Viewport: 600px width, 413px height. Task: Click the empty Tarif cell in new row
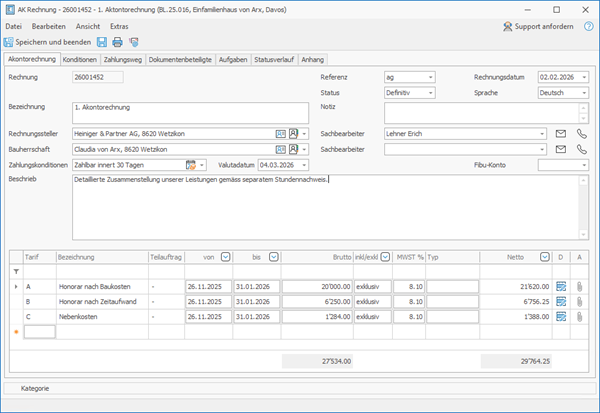(x=39, y=332)
